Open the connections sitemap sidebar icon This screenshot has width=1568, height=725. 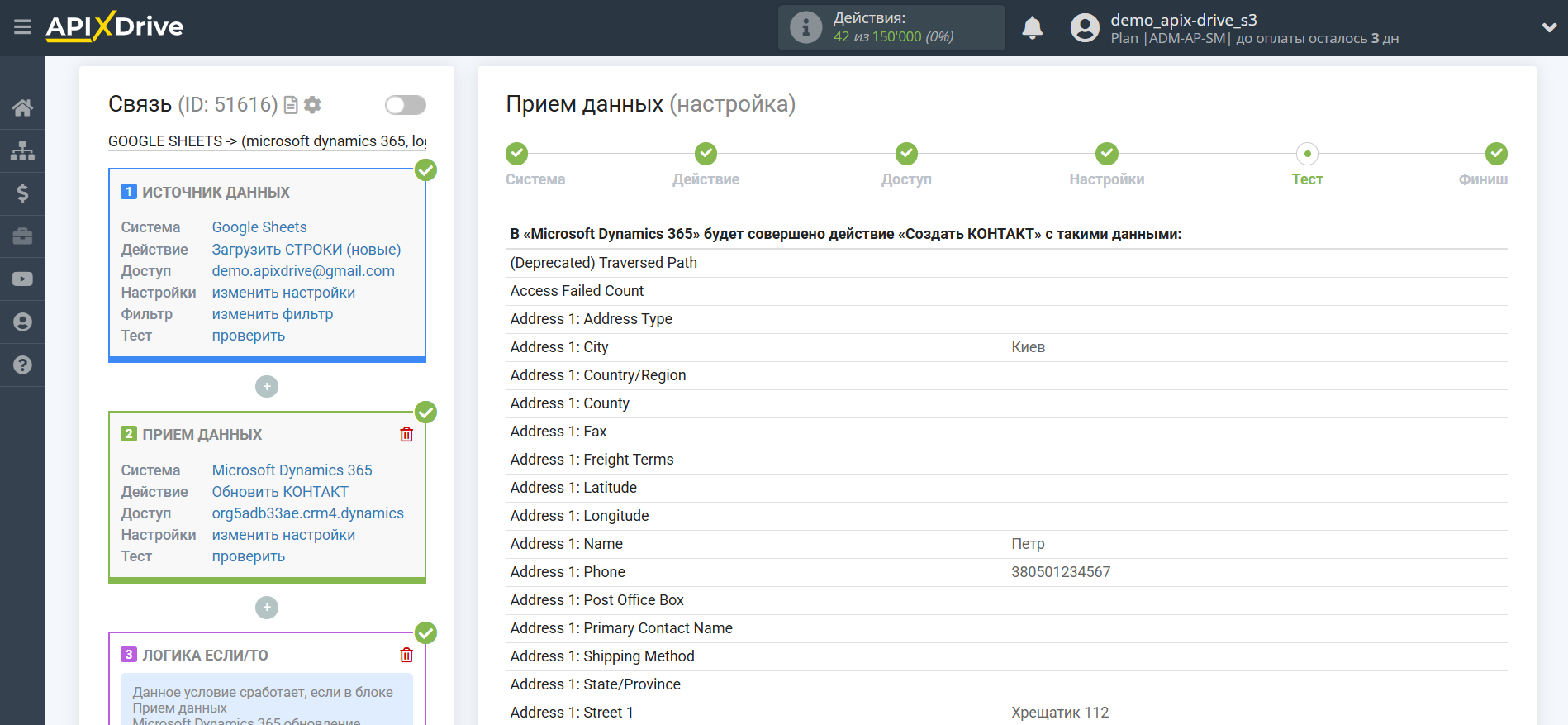tap(22, 150)
